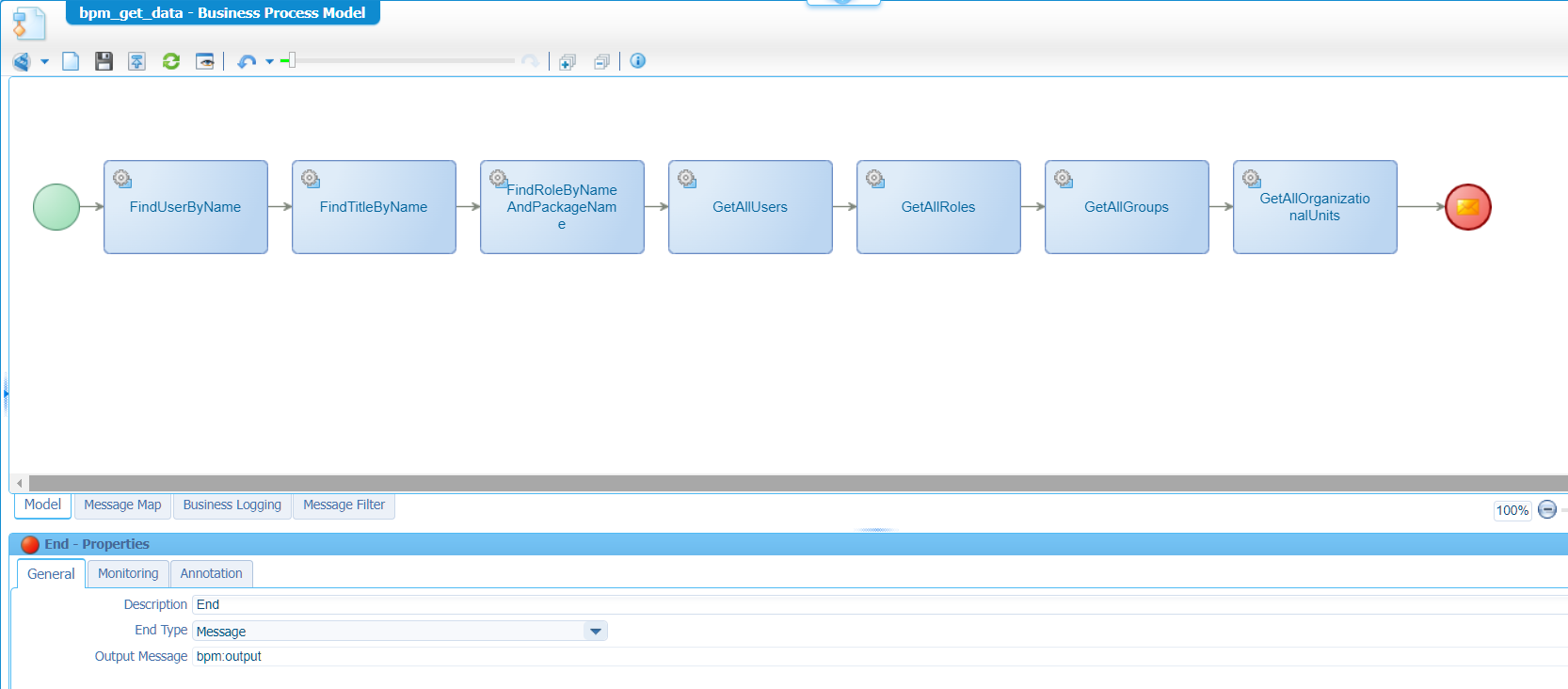Click the preview eye window icon
Screen dimensions: 1568x689
click(x=205, y=61)
